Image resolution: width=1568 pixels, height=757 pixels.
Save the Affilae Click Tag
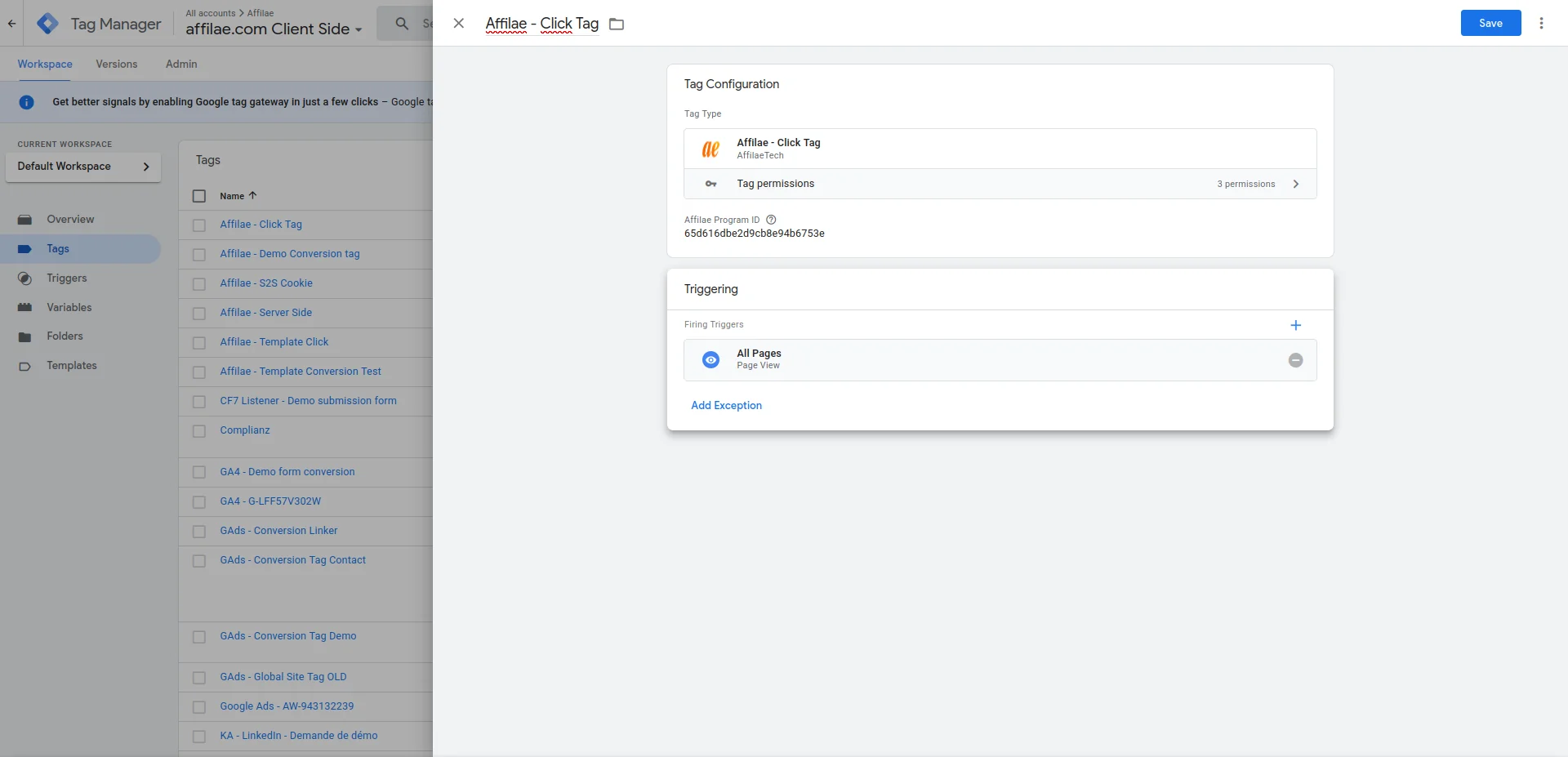tap(1490, 23)
